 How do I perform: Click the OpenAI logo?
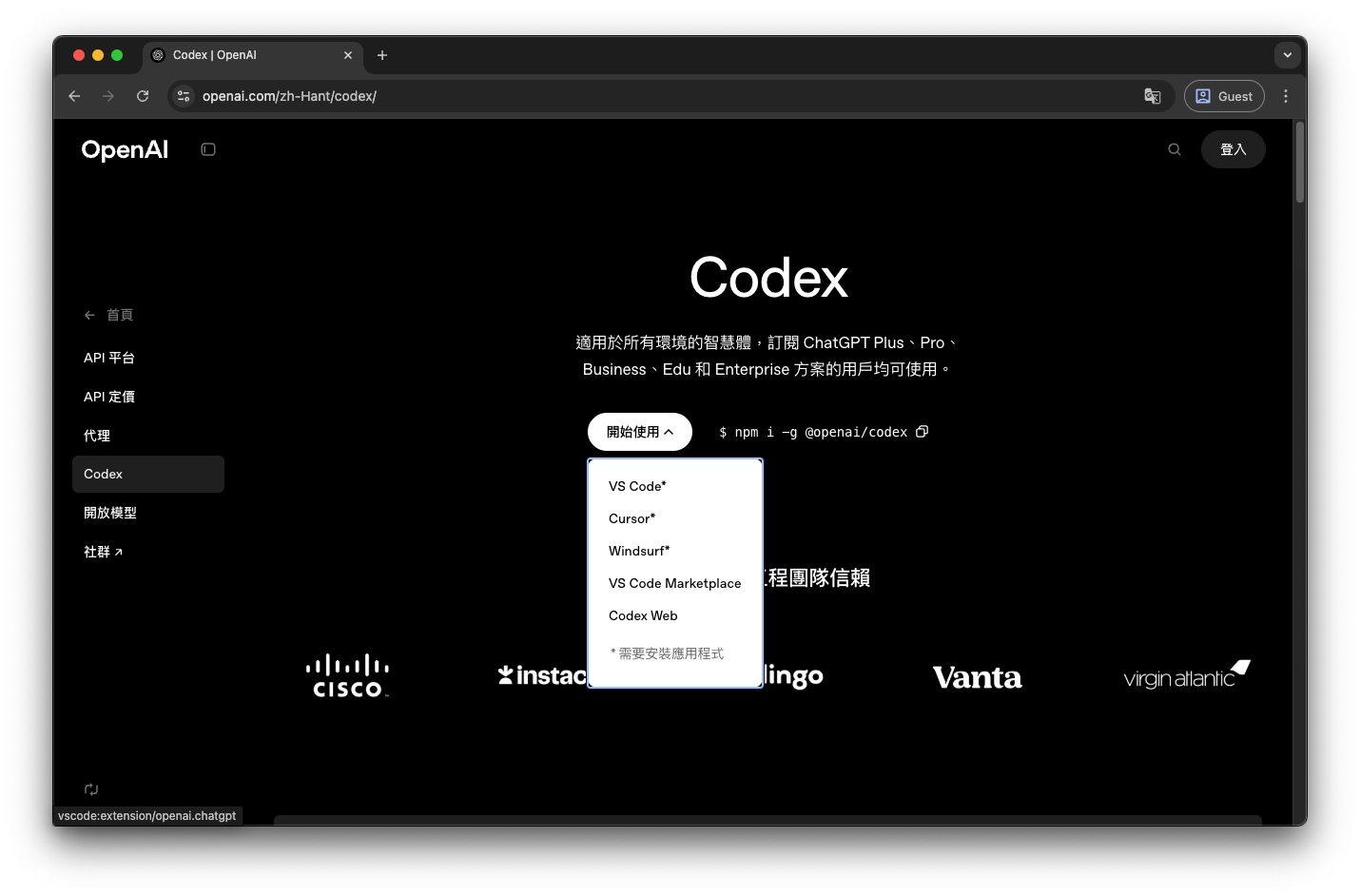125,149
